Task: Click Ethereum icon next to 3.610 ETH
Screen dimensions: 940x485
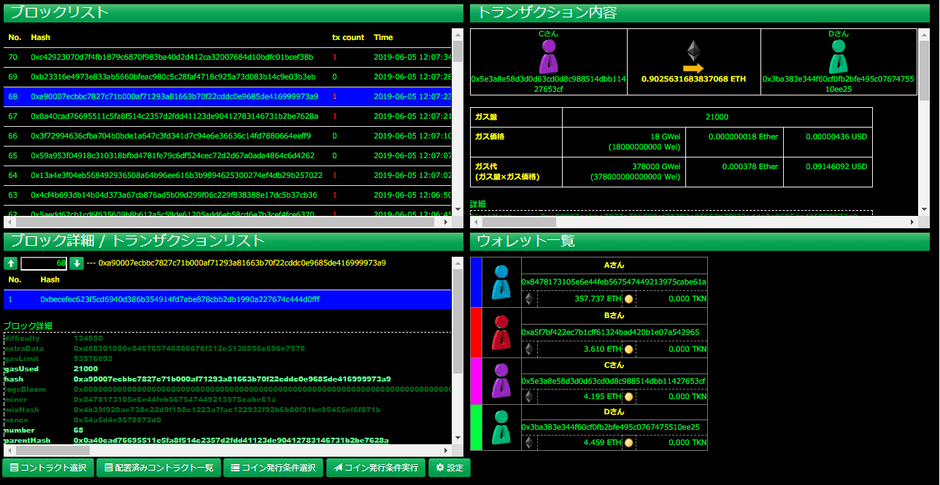Action: tap(529, 348)
